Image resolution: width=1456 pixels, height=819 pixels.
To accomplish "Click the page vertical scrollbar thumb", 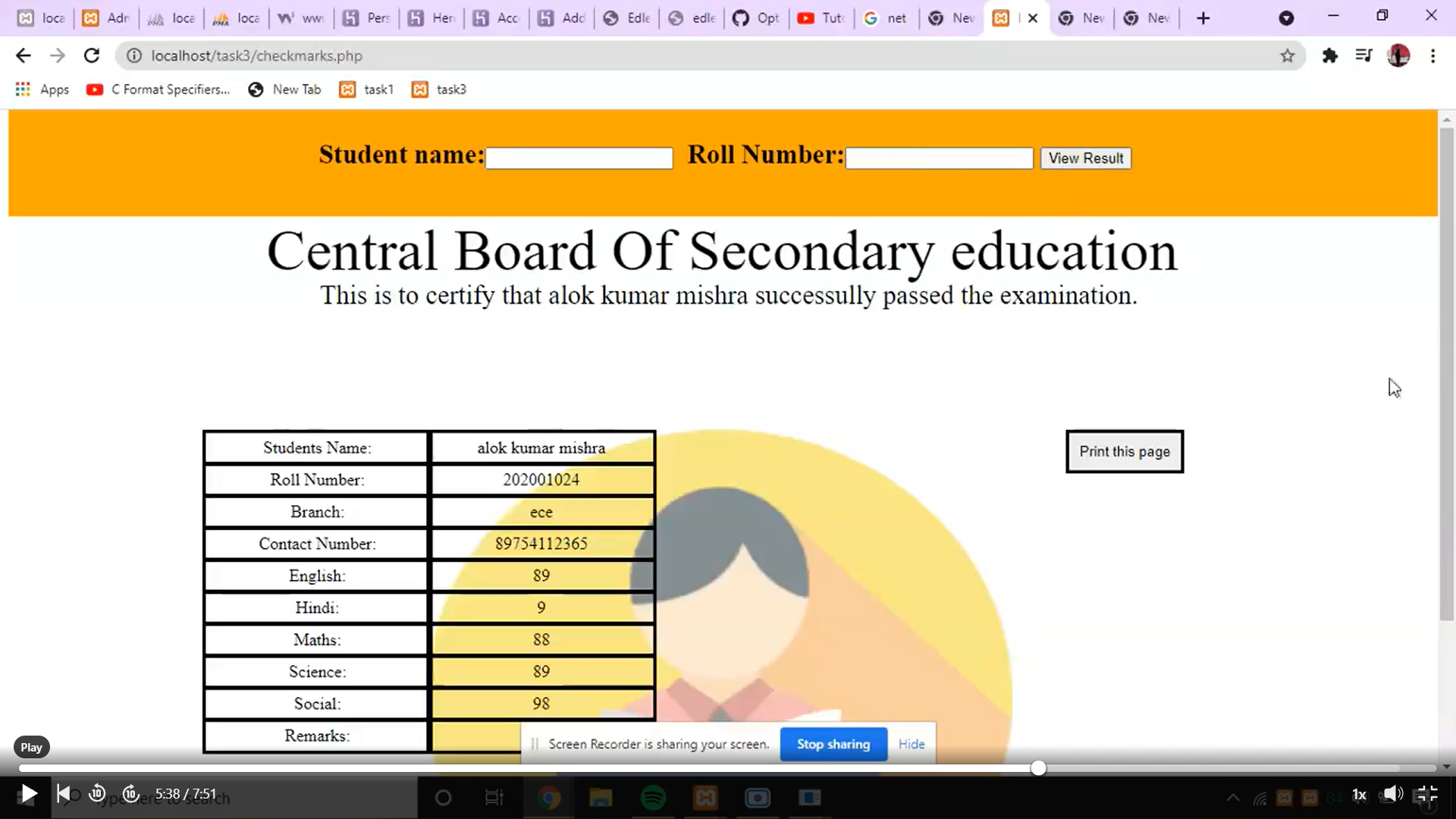I will 1446,375.
